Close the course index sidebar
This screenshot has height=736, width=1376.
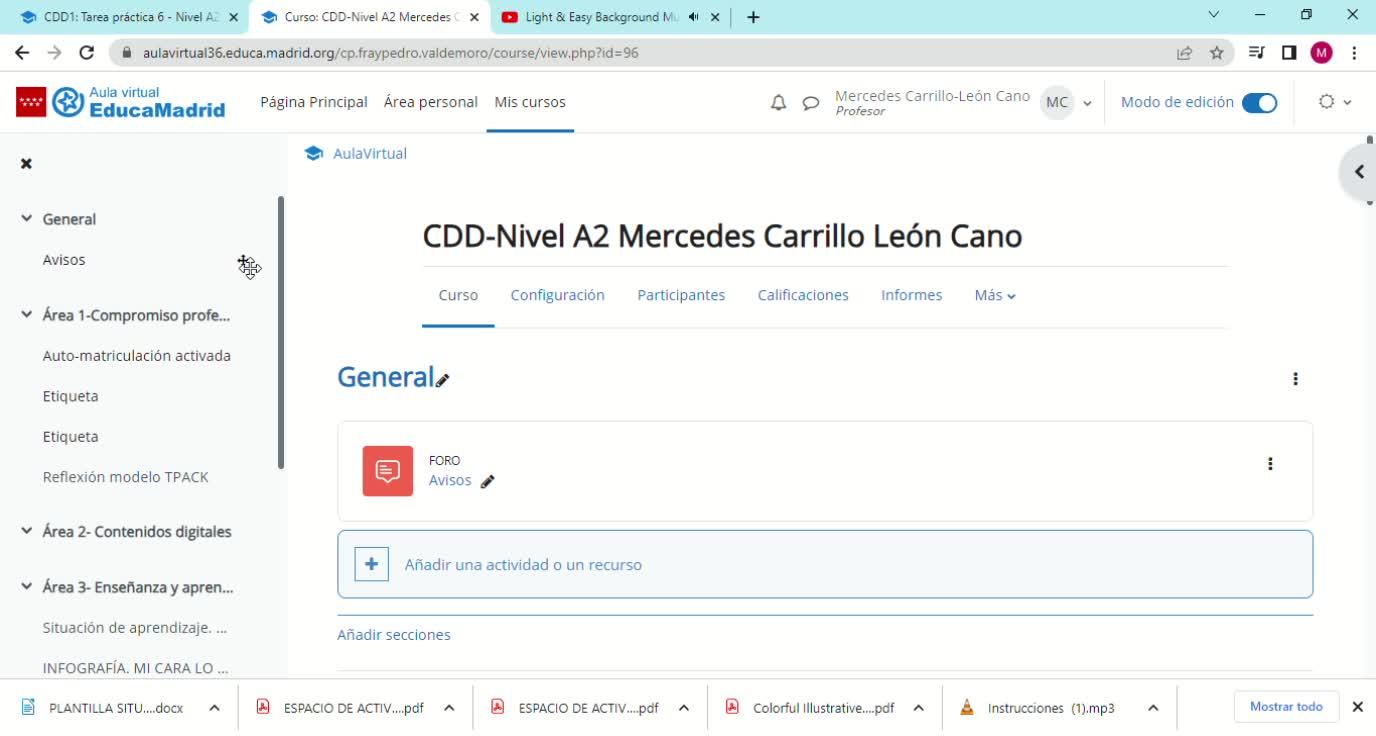27,163
